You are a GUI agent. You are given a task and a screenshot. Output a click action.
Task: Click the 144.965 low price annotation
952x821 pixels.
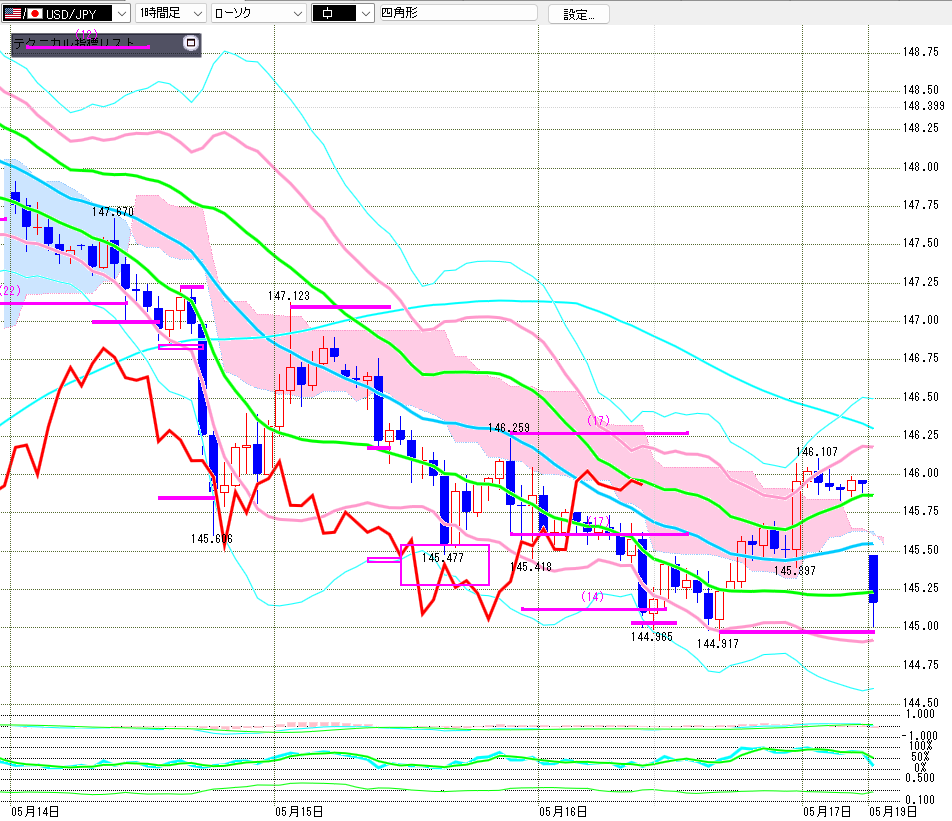pyautogui.click(x=651, y=636)
